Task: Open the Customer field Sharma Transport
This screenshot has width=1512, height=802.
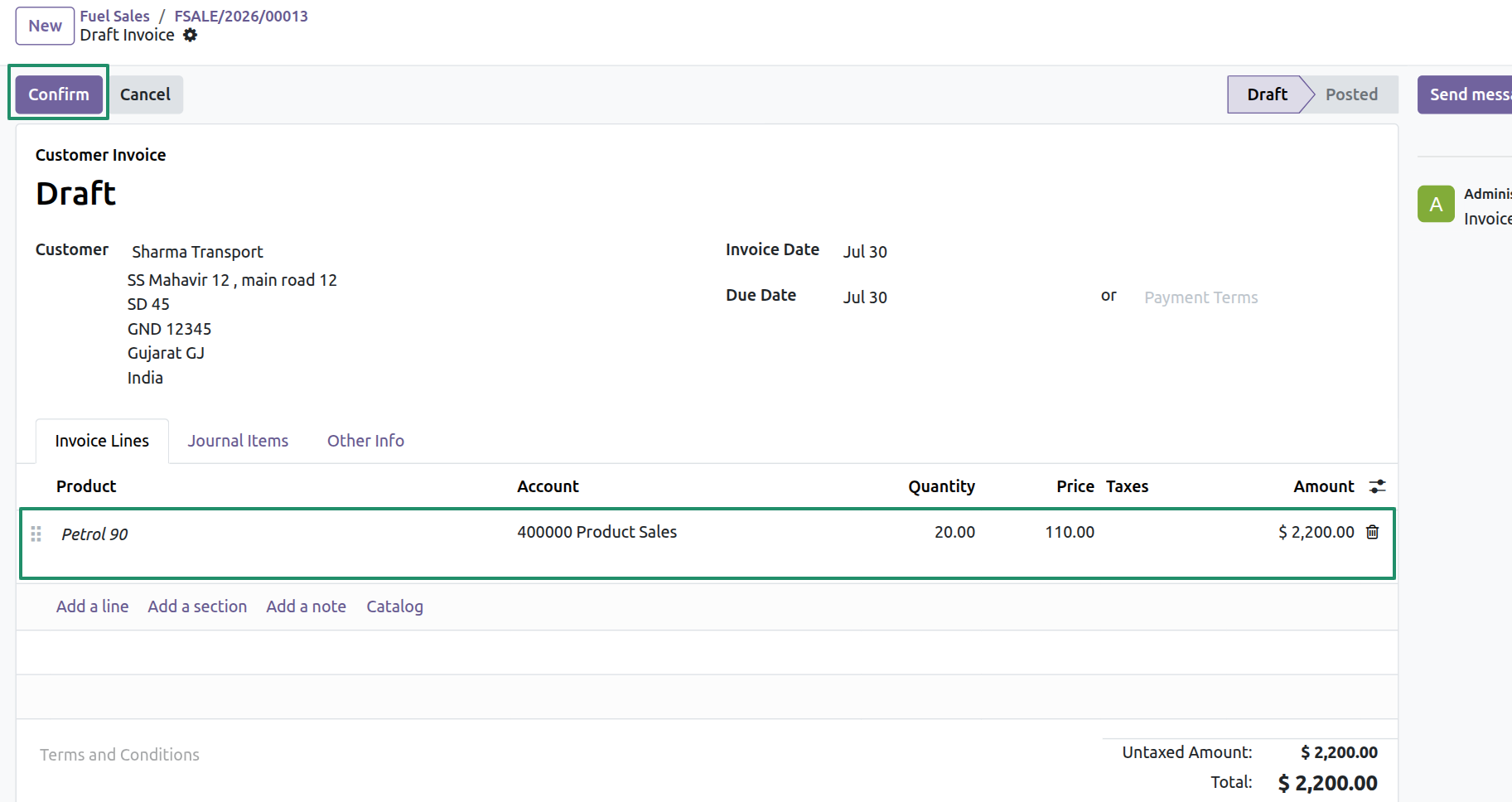Action: [x=197, y=252]
